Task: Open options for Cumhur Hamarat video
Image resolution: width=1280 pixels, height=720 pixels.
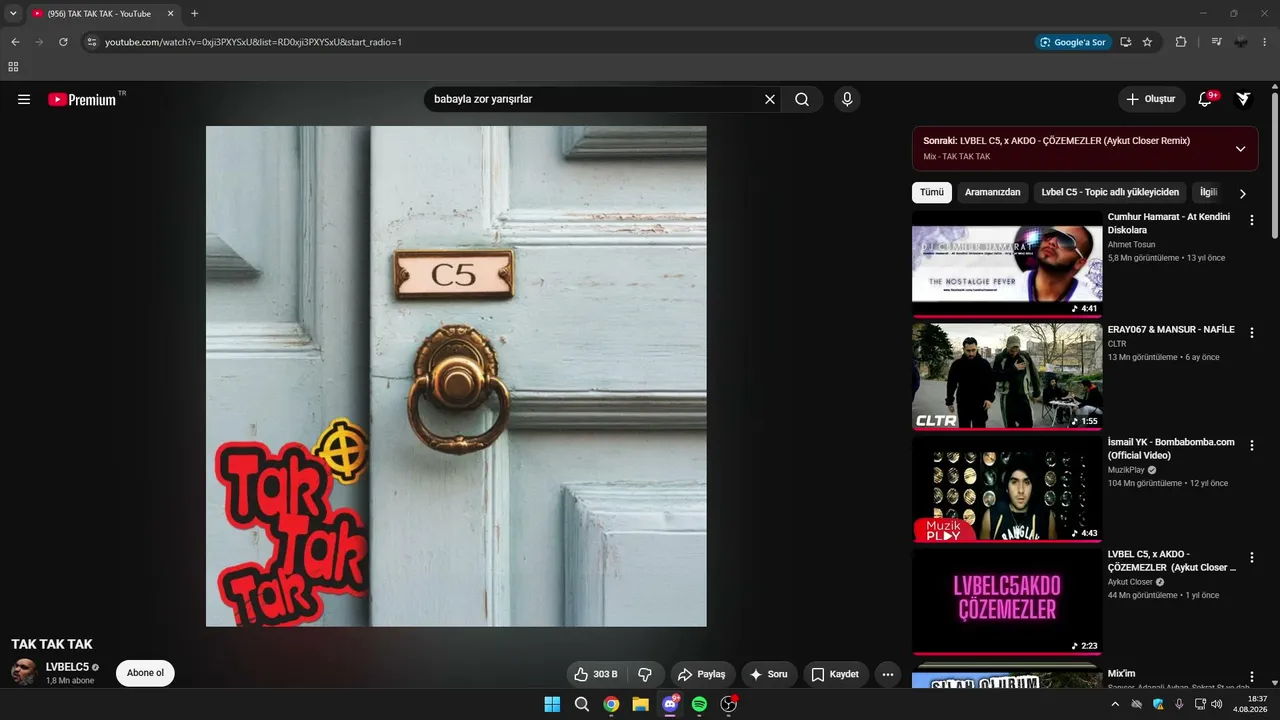Action: click(x=1251, y=220)
